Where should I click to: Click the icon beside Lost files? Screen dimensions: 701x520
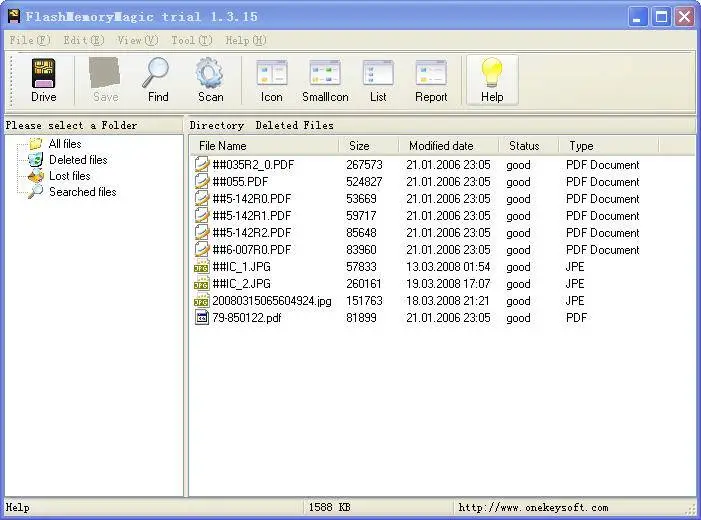[x=36, y=175]
